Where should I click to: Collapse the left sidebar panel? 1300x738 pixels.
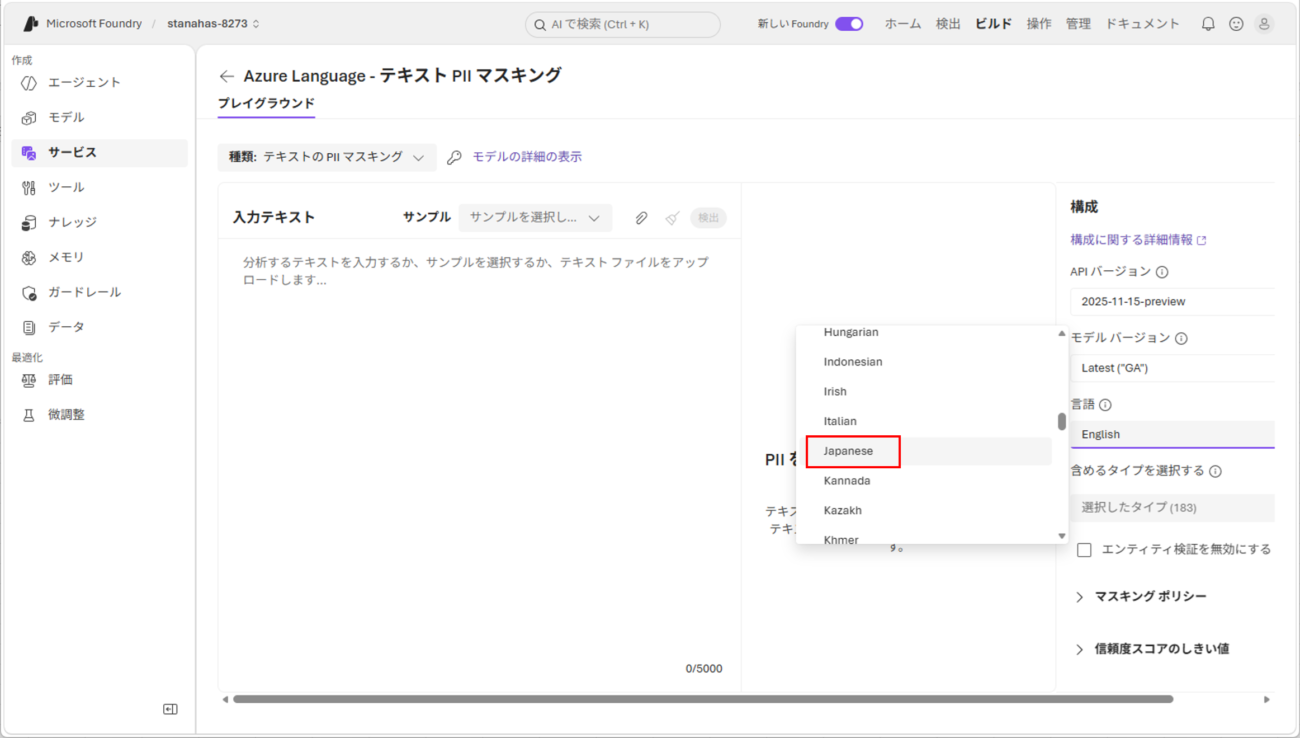click(170, 709)
